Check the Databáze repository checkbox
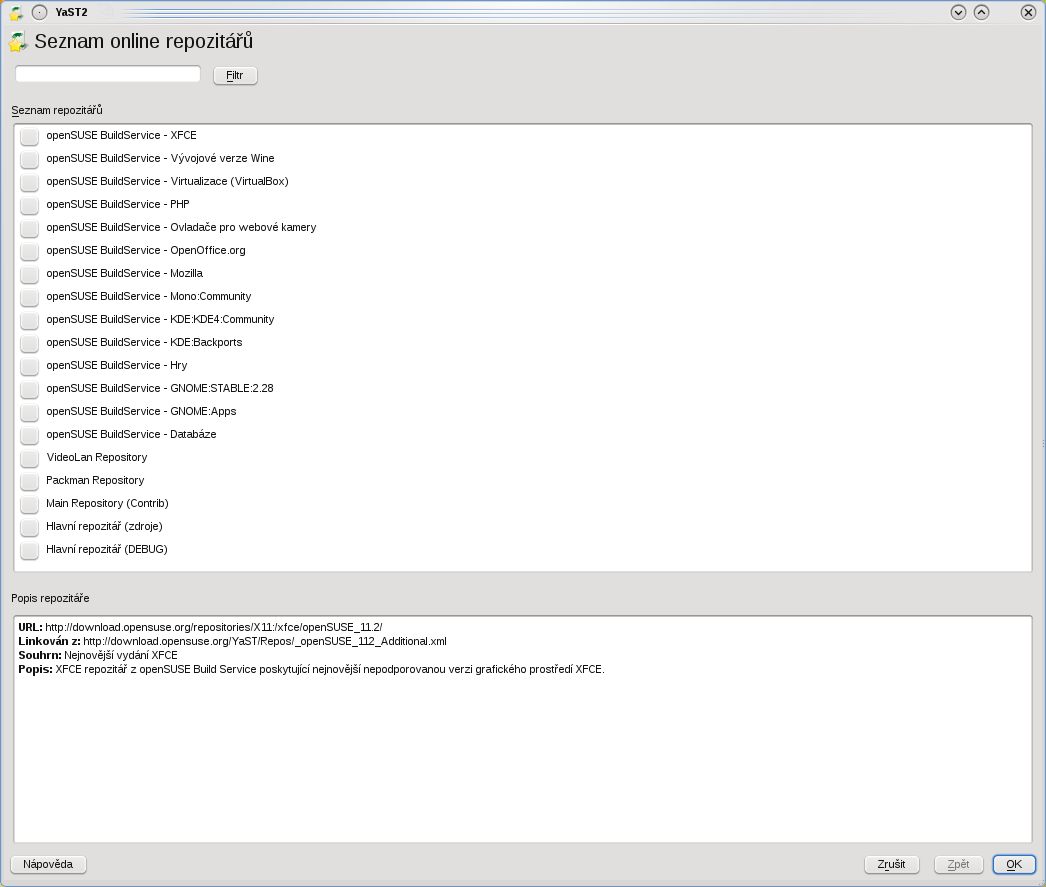Image resolution: width=1046 pixels, height=887 pixels. 29,435
